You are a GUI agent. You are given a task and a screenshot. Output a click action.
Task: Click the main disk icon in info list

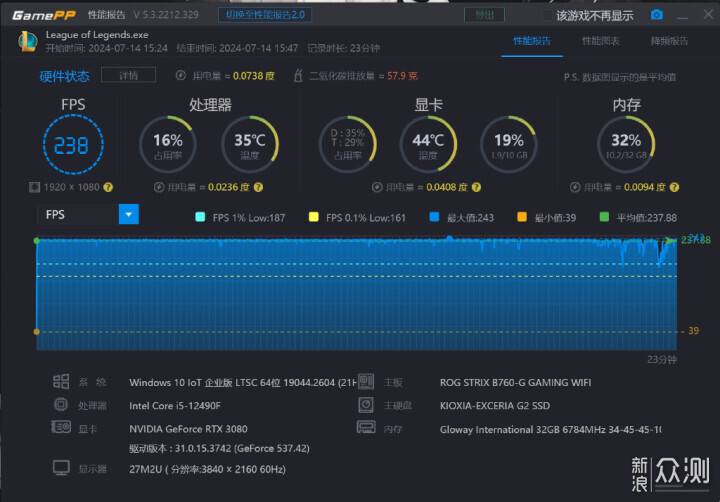tap(366, 405)
